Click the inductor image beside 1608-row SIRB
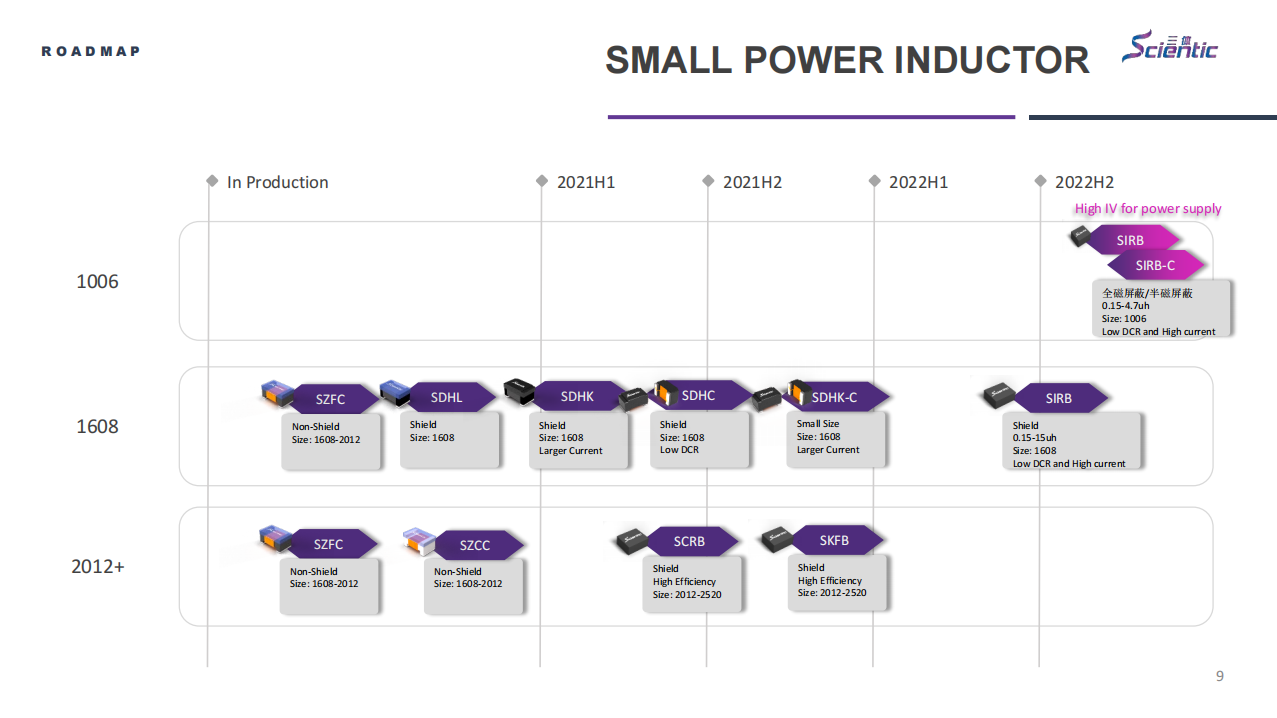 point(998,396)
